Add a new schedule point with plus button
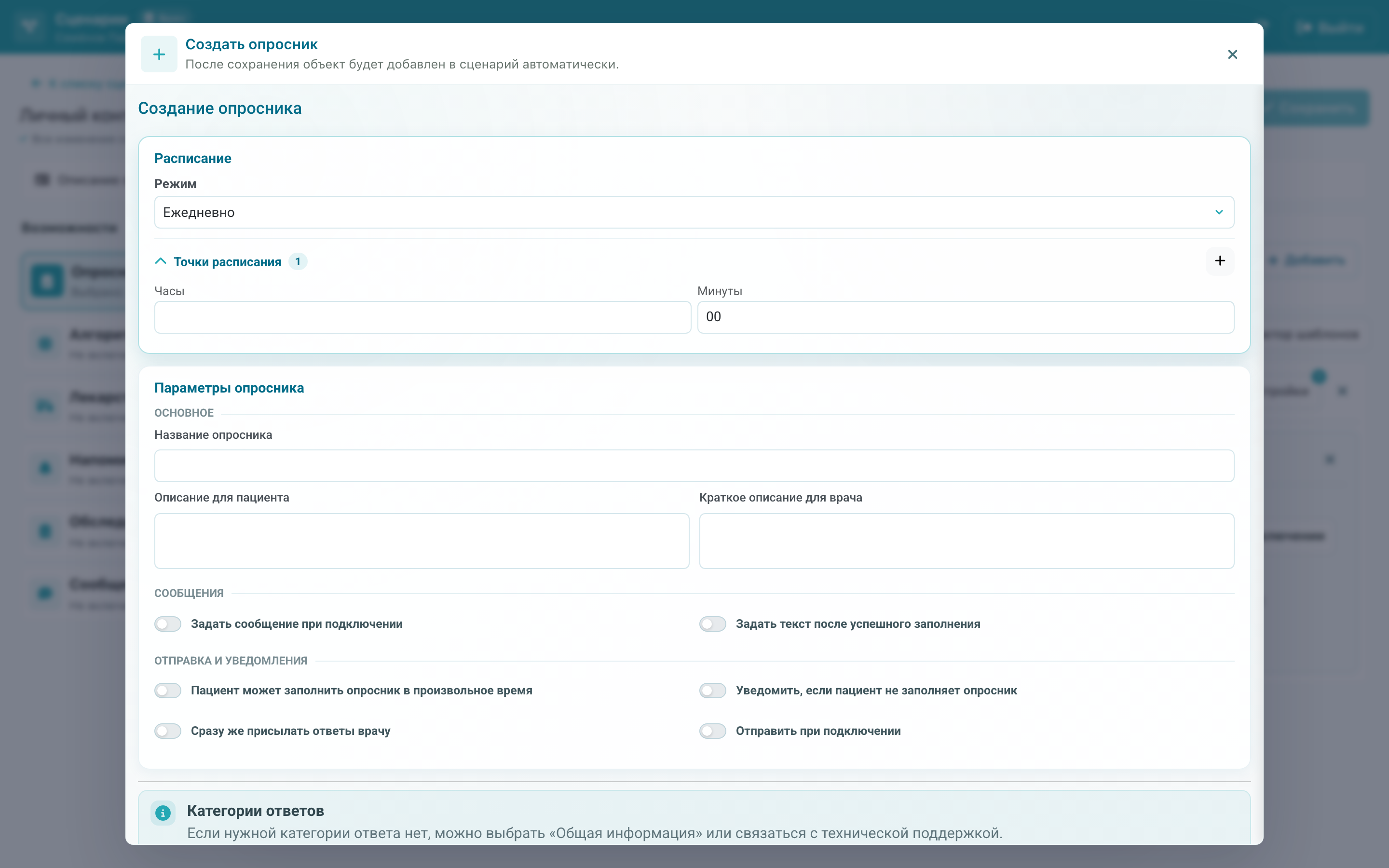 (x=1220, y=261)
